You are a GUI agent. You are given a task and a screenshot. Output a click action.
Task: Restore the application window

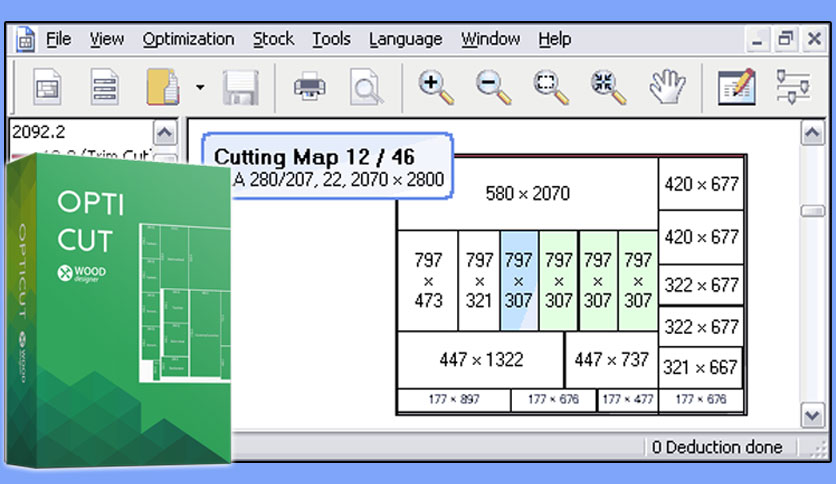pyautogui.click(x=785, y=39)
